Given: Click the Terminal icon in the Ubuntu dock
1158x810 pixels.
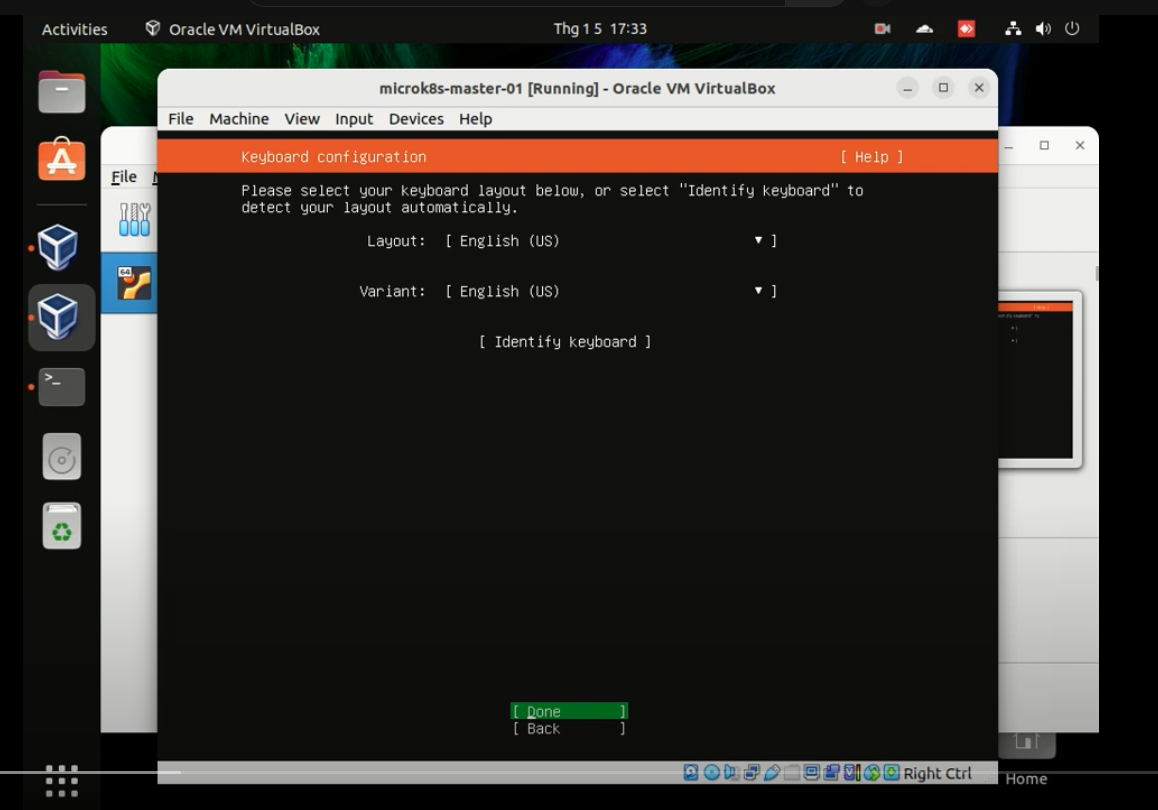Looking at the screenshot, I should click(60, 387).
